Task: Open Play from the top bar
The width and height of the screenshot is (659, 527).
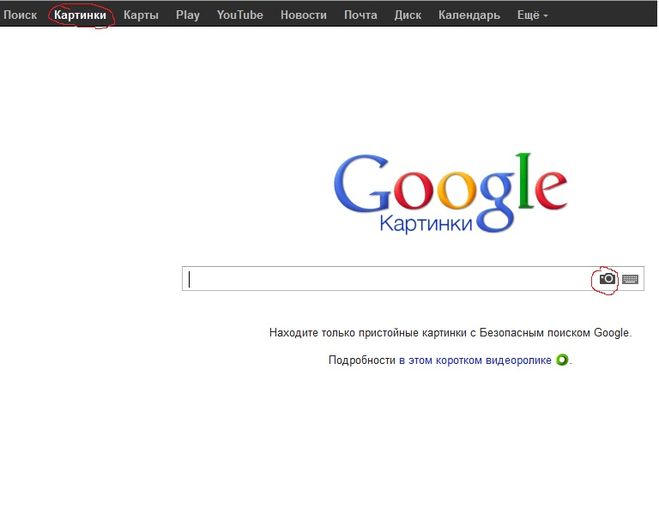Action: click(188, 15)
